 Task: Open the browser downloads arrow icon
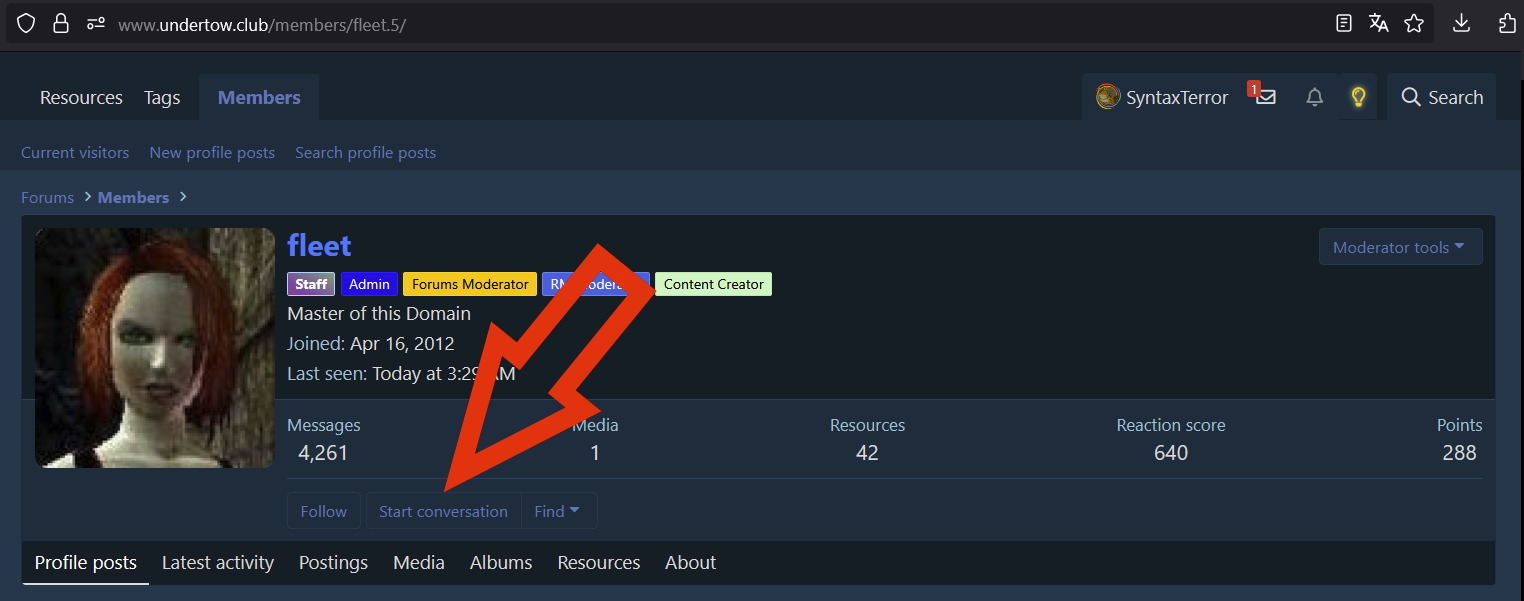tap(1461, 23)
